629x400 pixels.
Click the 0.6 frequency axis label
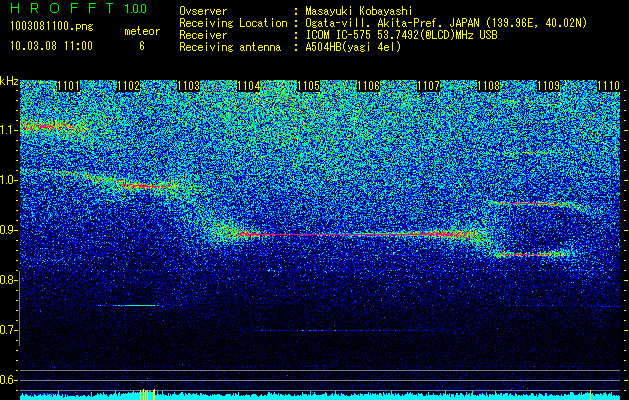[8, 380]
